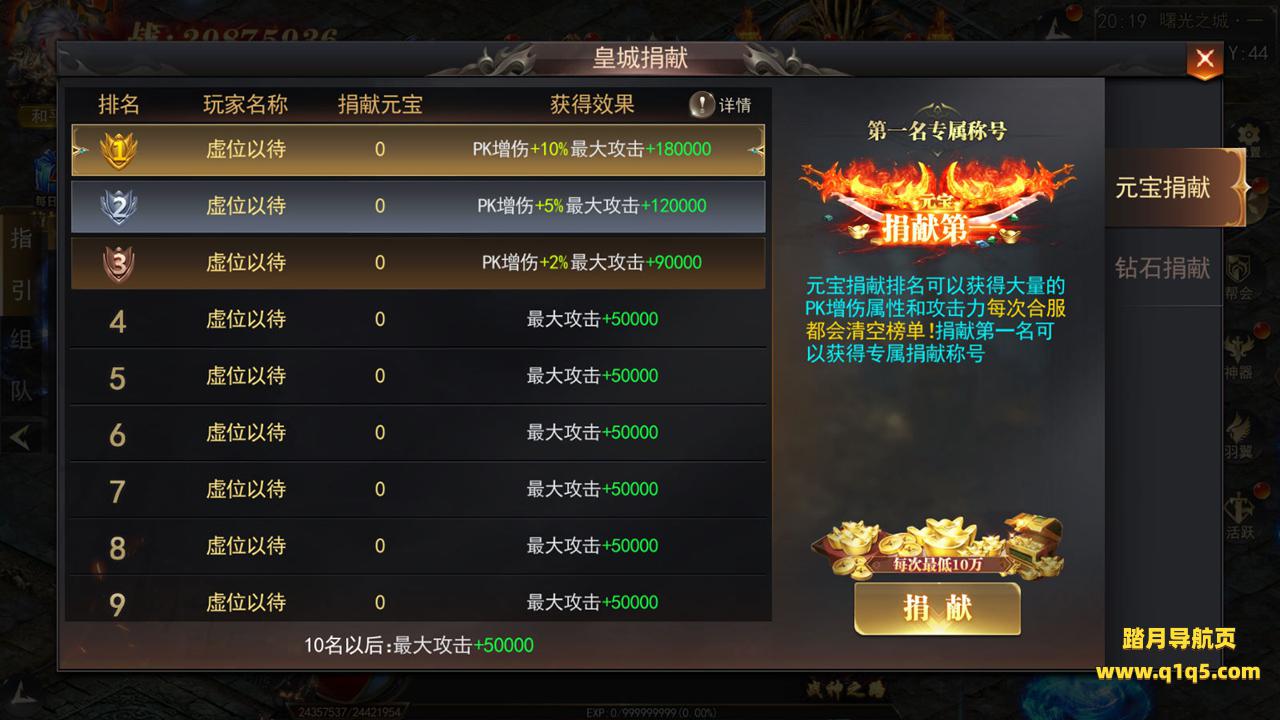
Task: Click the 捐献第一 flaming title badge
Action: click(936, 205)
